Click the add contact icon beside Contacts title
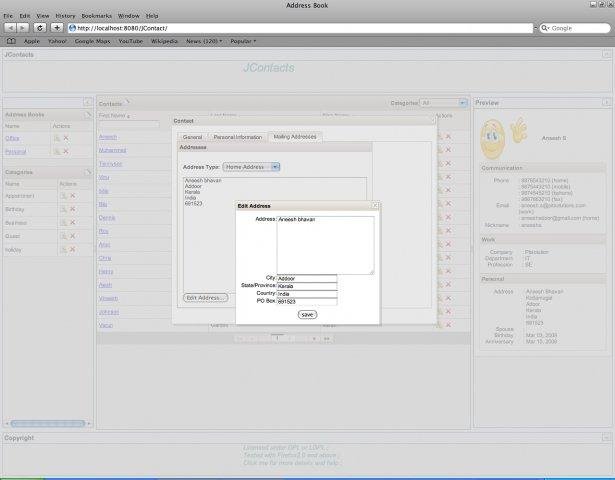 click(127, 102)
